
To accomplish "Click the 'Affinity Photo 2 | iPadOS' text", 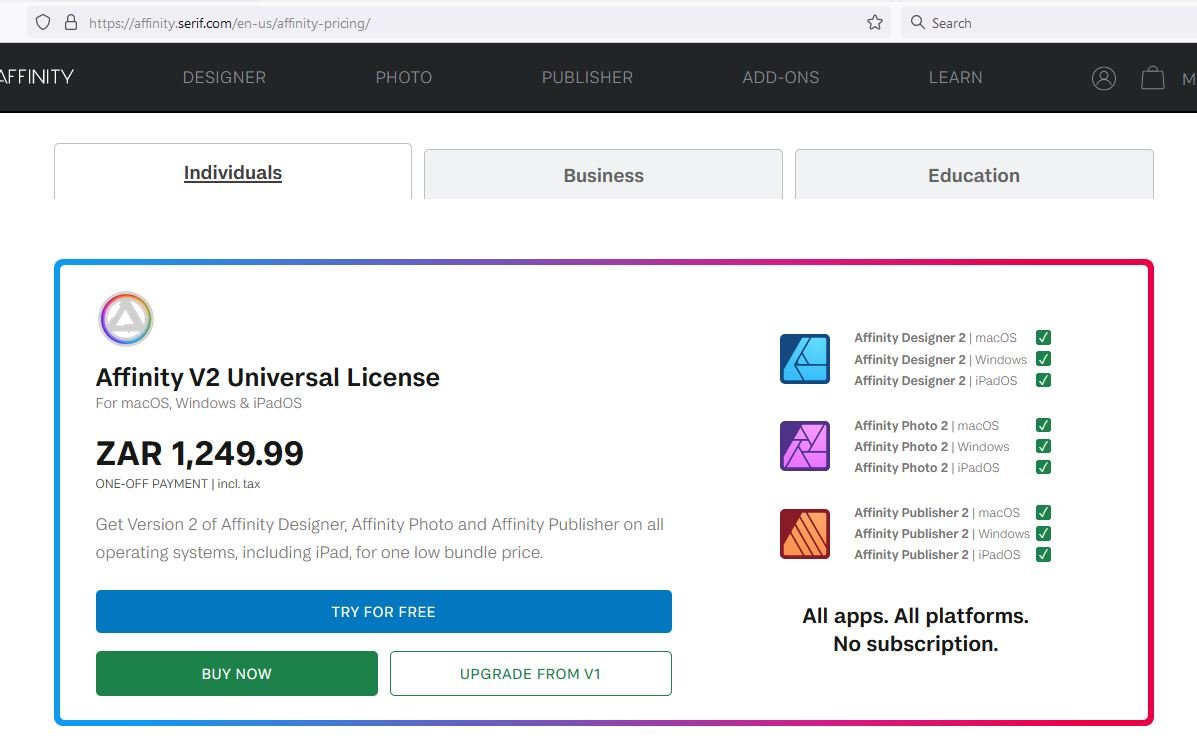I will (927, 467).
